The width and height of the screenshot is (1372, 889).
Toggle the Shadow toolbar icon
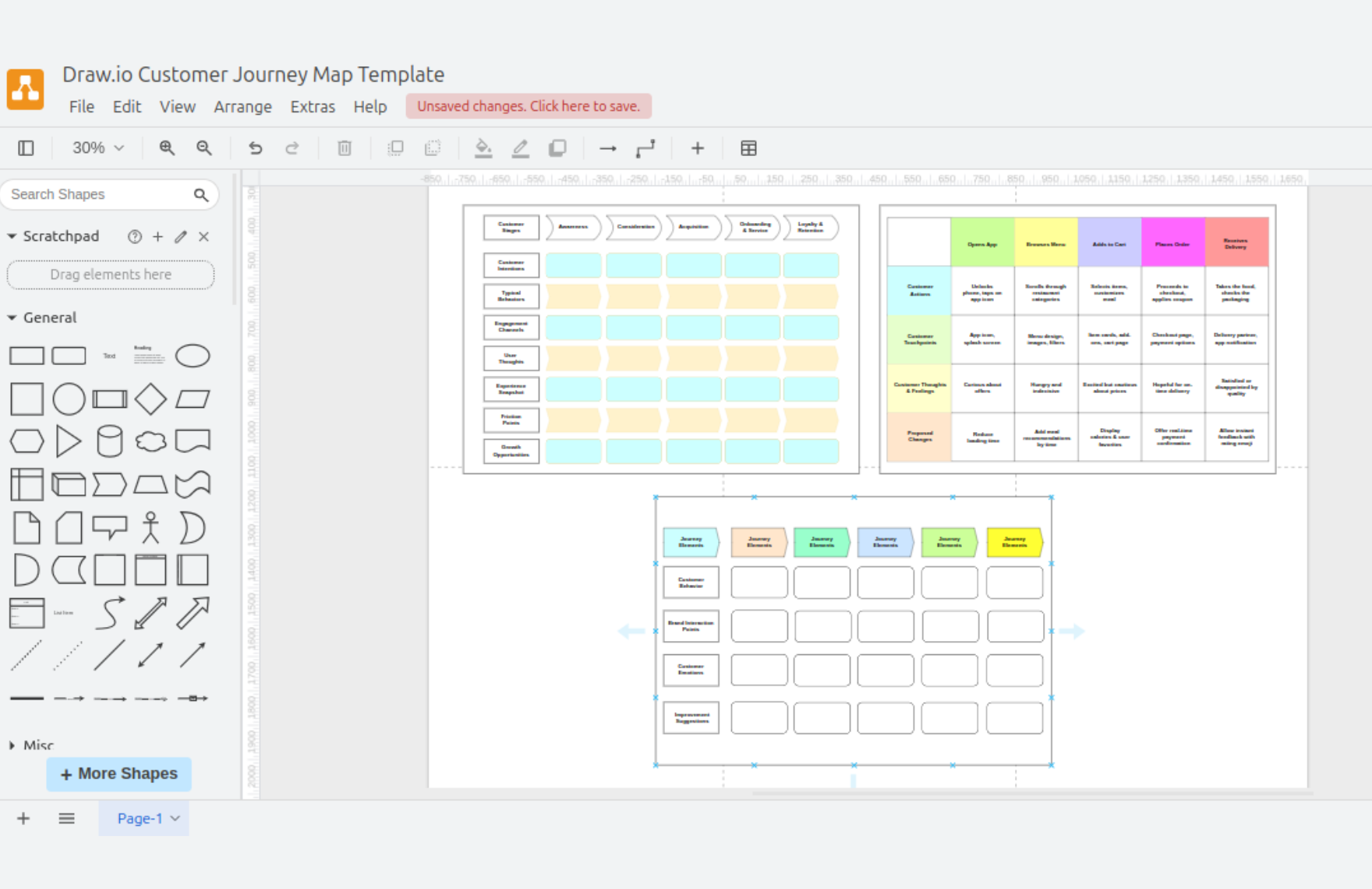coord(557,148)
